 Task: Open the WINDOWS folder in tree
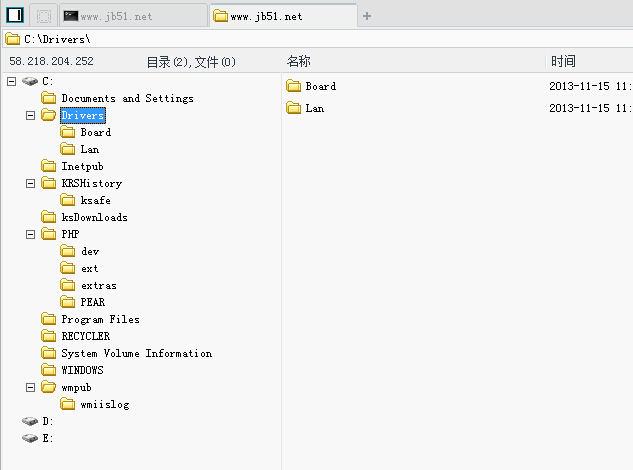82,370
